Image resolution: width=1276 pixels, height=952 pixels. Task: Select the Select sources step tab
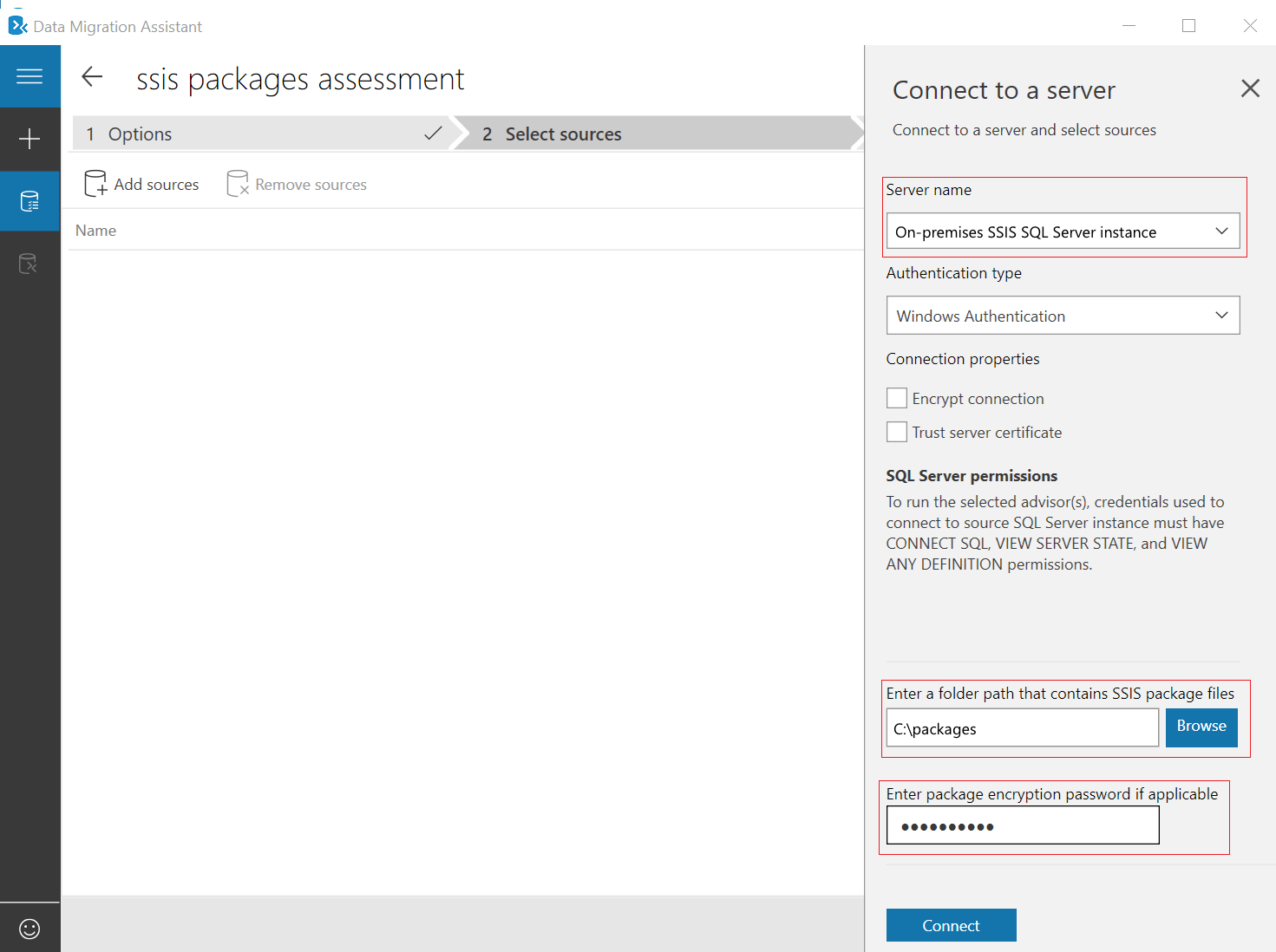click(658, 134)
